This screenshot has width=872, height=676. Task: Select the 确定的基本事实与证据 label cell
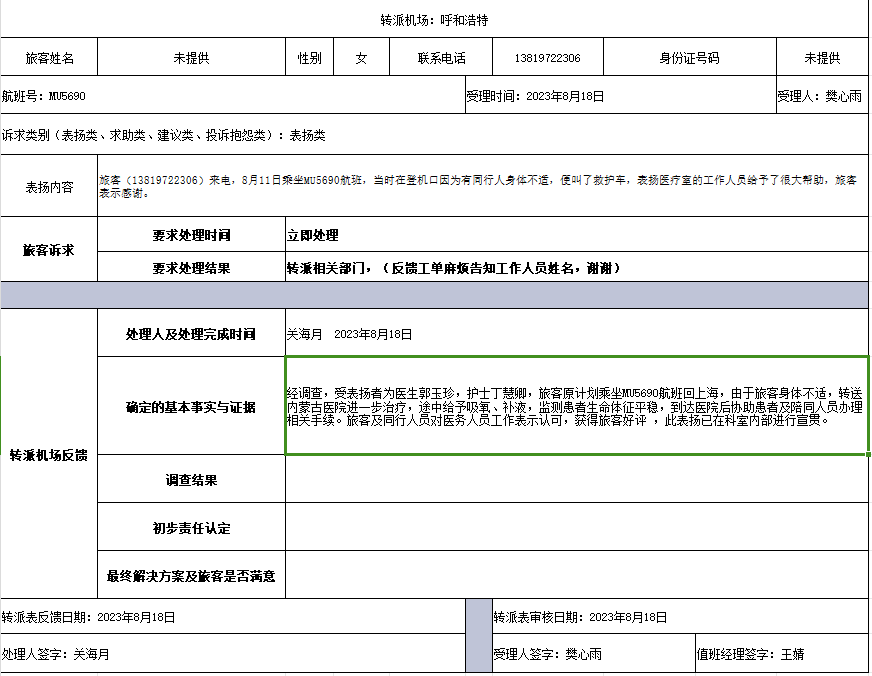coord(191,407)
